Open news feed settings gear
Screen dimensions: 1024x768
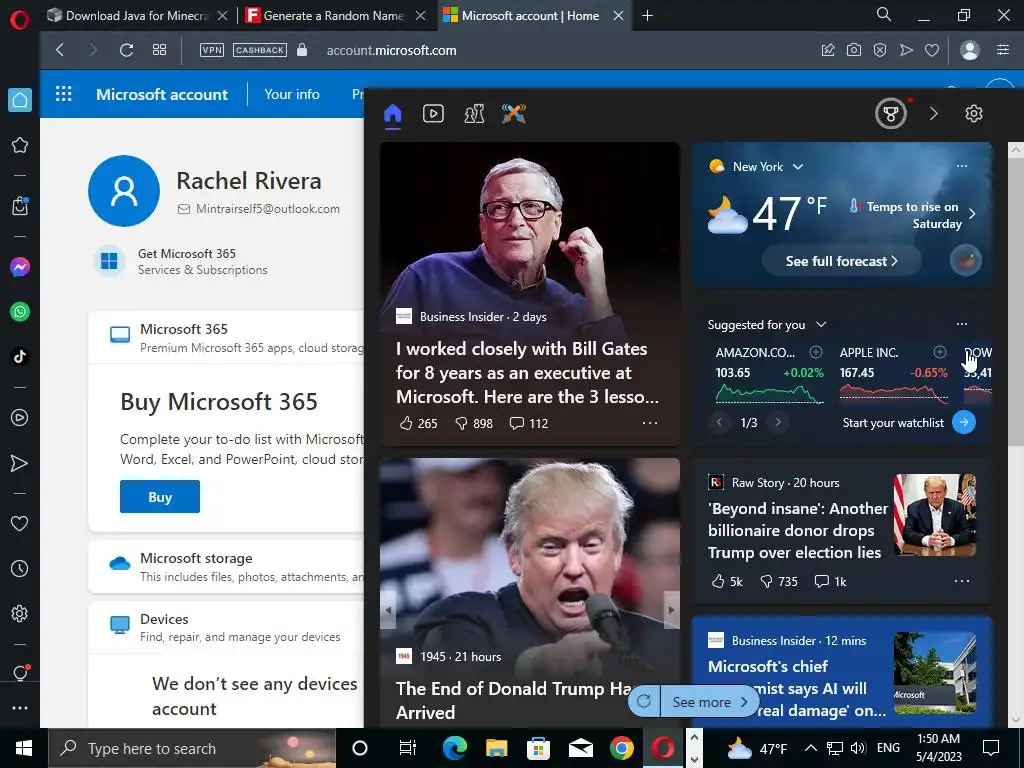(x=974, y=114)
